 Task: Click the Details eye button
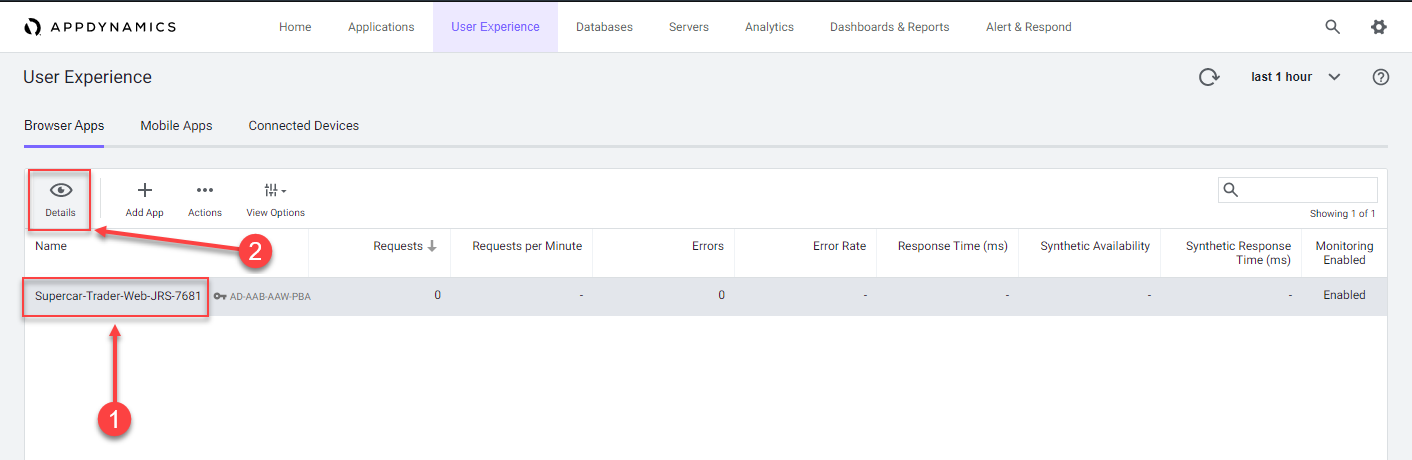tap(60, 199)
